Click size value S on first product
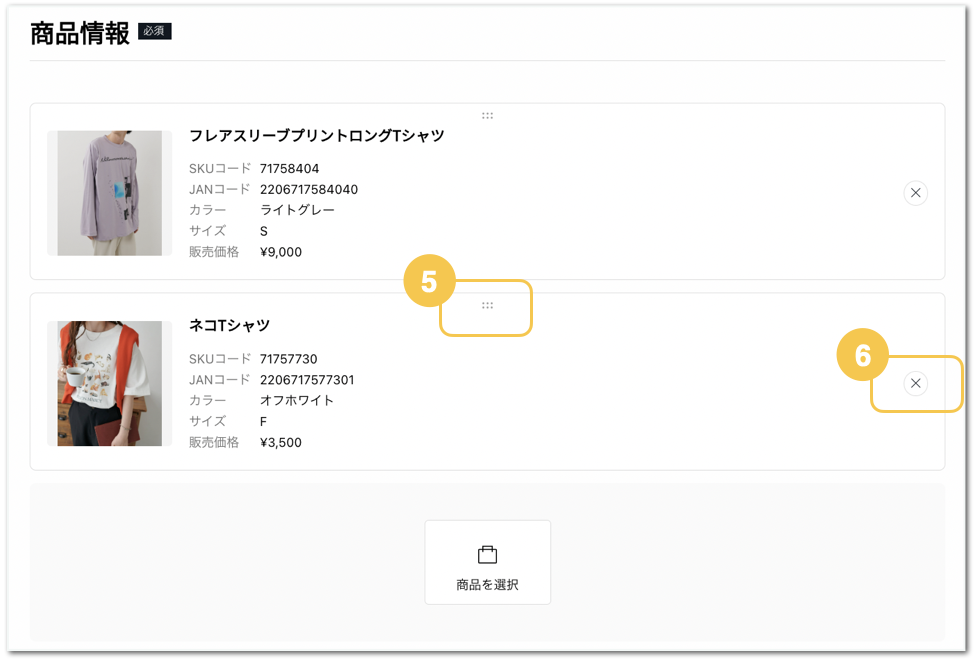 pos(264,231)
